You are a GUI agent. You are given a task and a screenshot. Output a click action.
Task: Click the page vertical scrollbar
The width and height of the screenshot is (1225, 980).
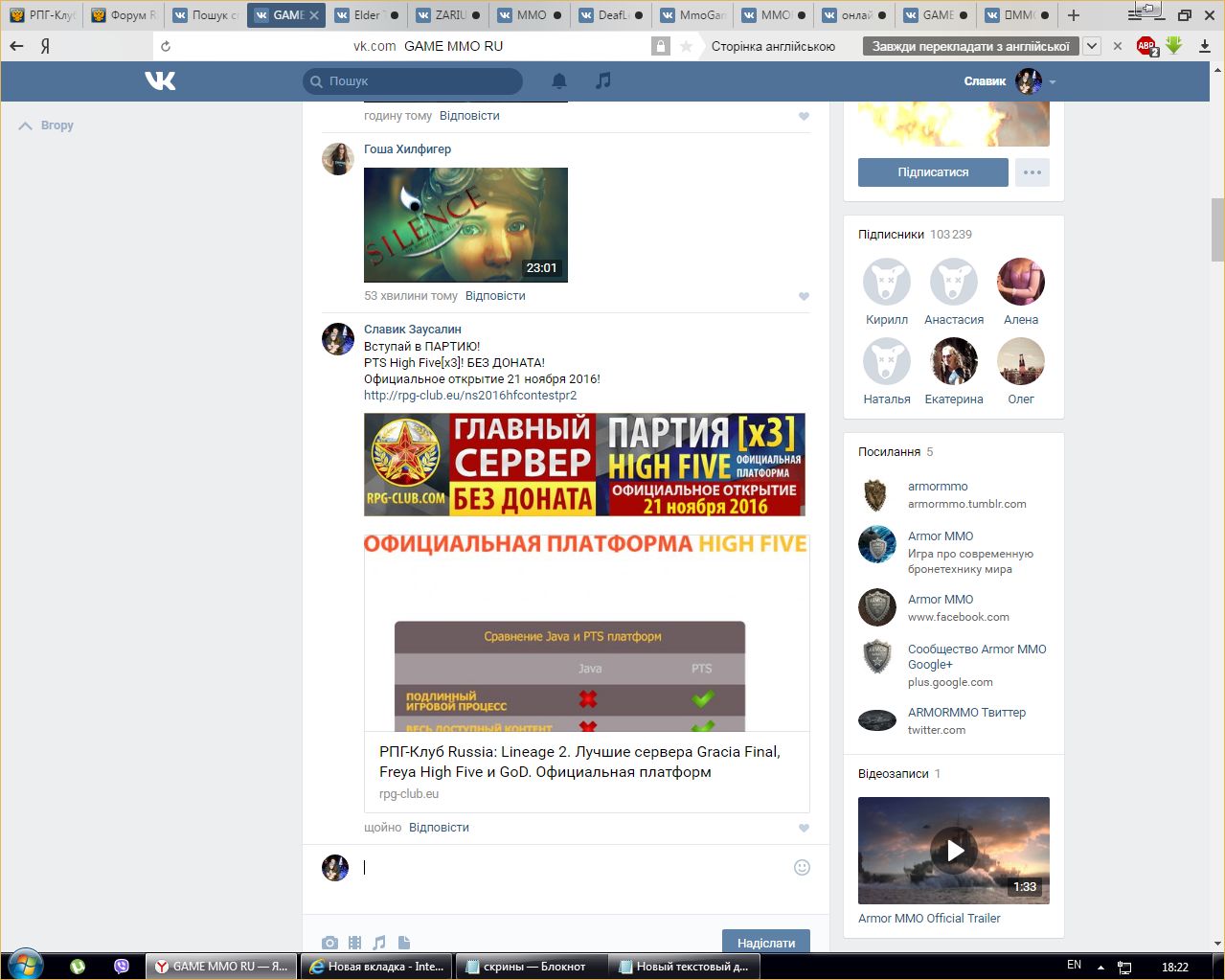coord(1217,230)
